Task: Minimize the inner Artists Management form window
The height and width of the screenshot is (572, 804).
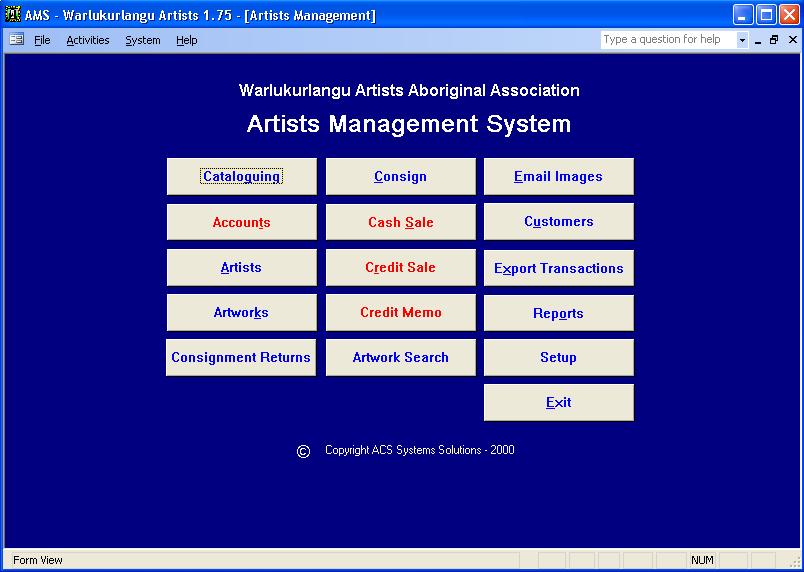Action: pyautogui.click(x=758, y=40)
